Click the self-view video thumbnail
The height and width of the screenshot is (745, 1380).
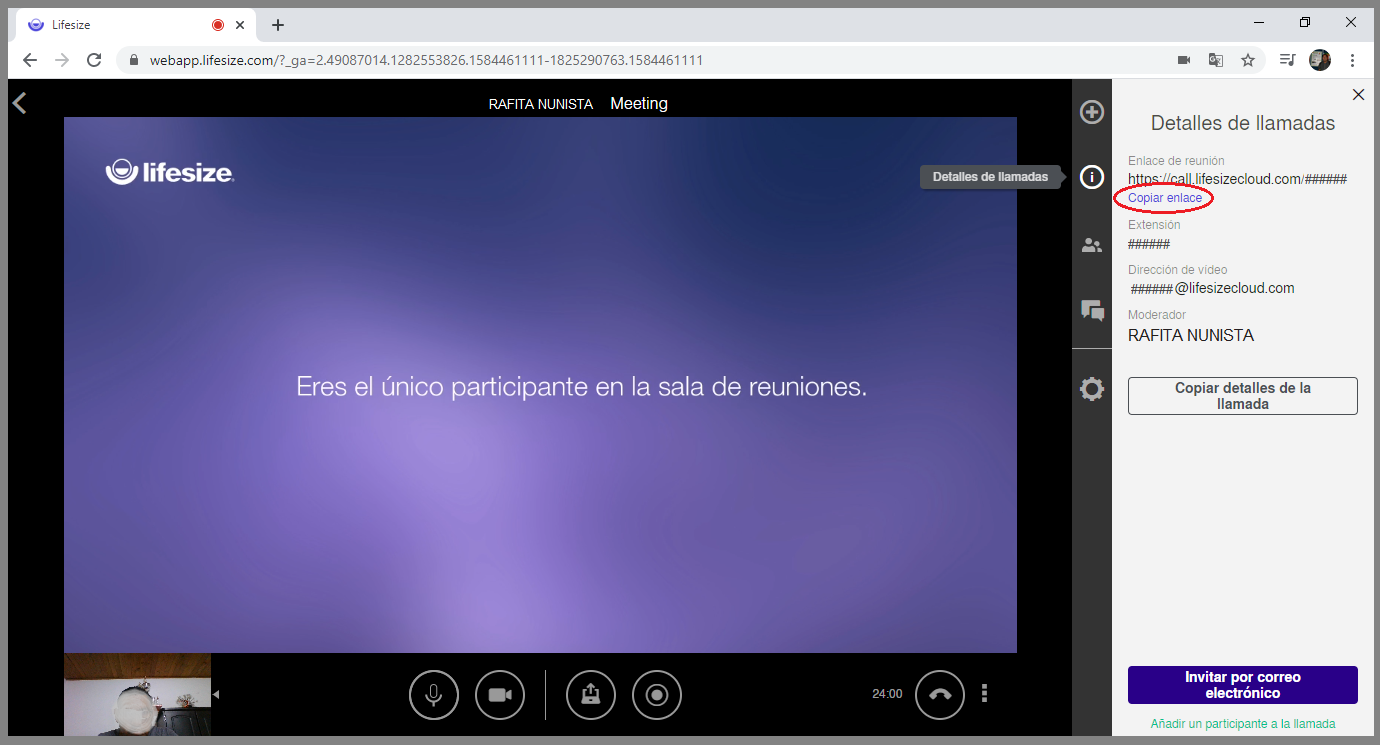coord(137,695)
